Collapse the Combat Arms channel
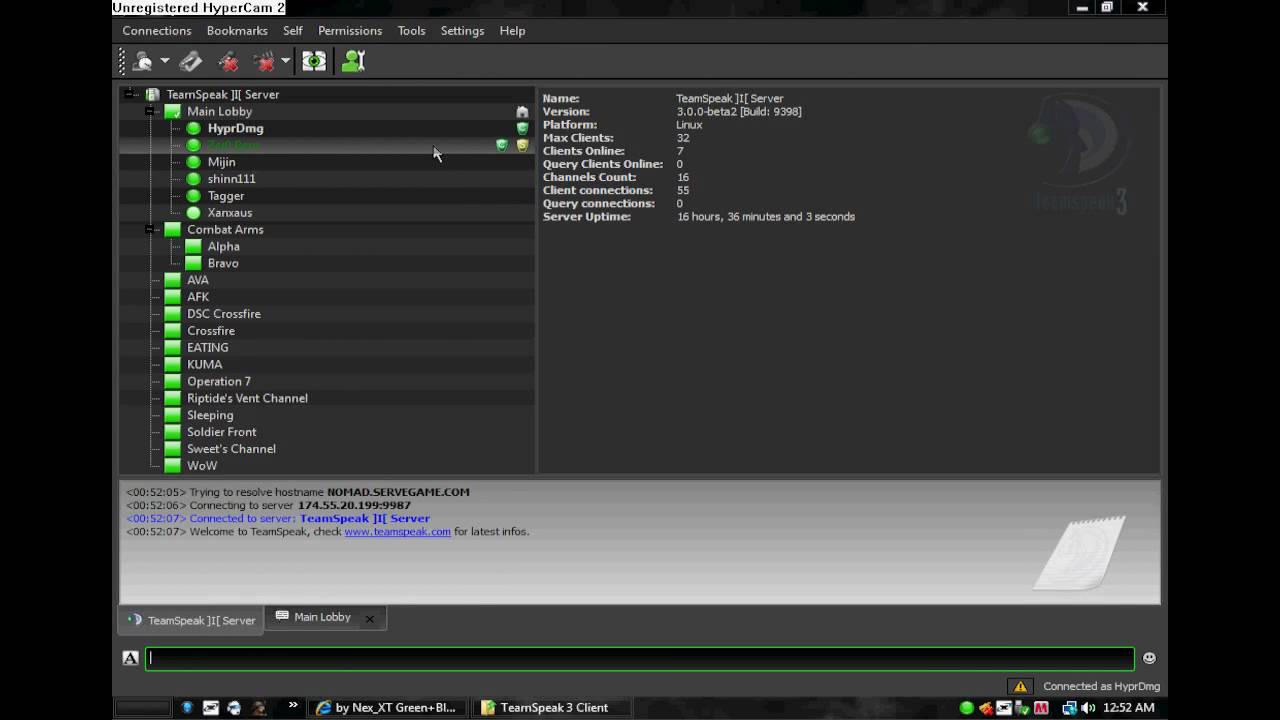Image resolution: width=1280 pixels, height=720 pixels. point(150,229)
